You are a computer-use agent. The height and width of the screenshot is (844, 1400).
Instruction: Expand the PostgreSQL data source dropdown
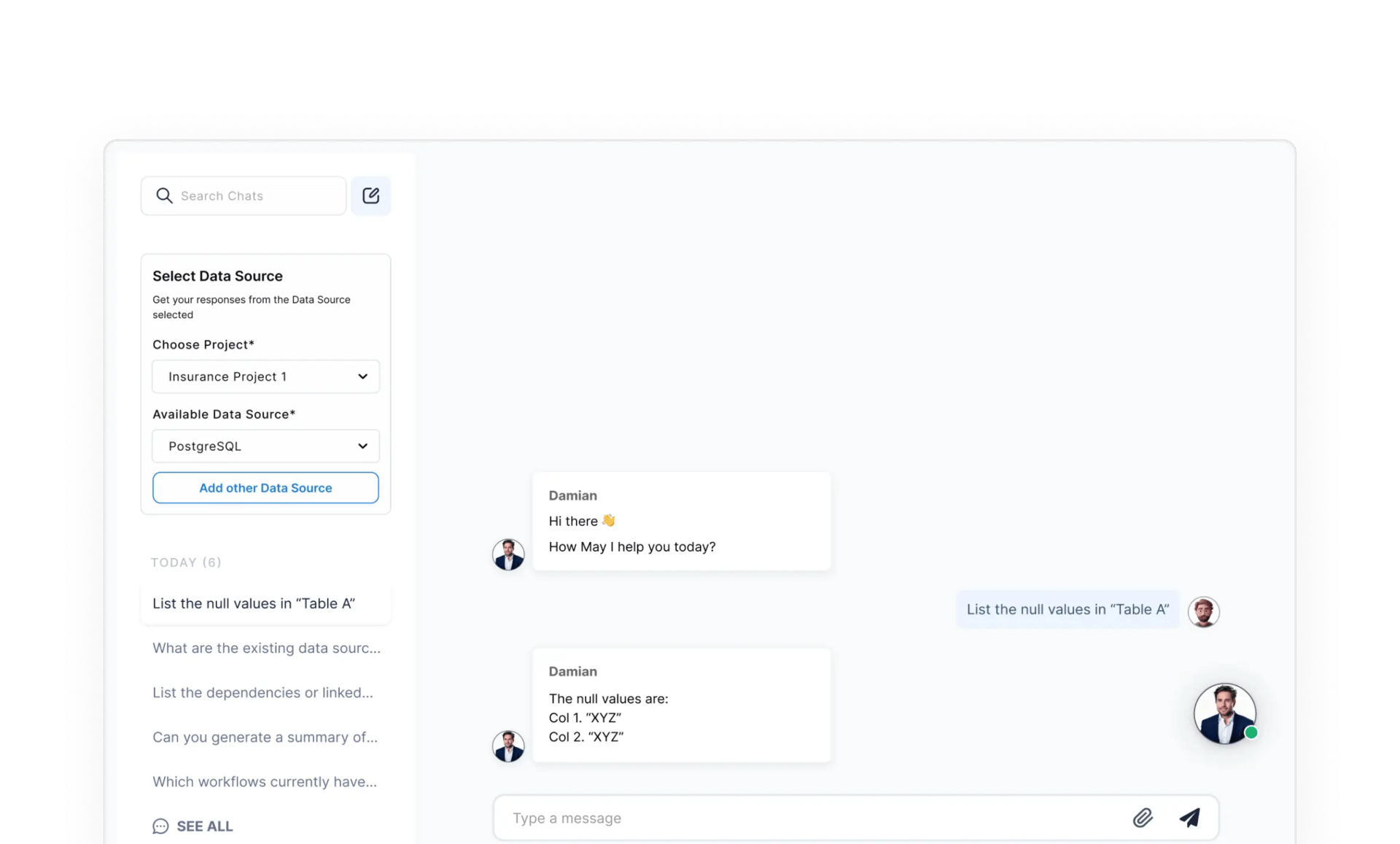(x=265, y=446)
